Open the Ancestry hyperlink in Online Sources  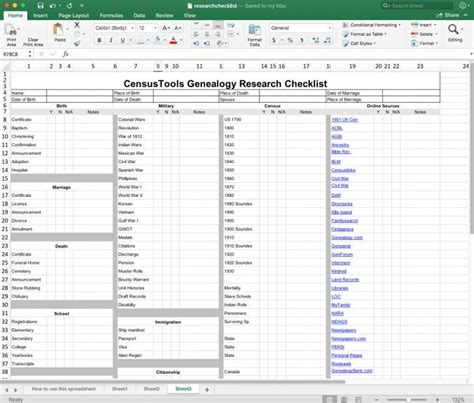click(x=340, y=145)
